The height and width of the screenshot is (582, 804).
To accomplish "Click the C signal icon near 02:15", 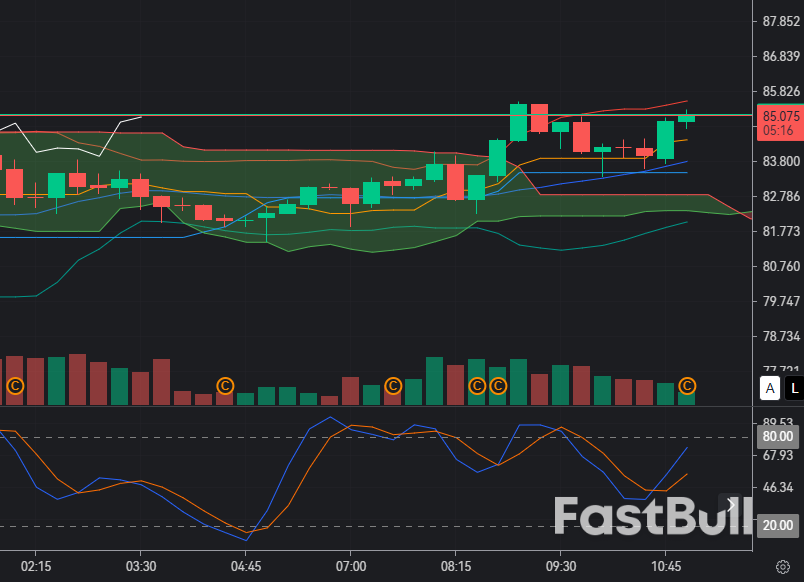I will [16, 385].
